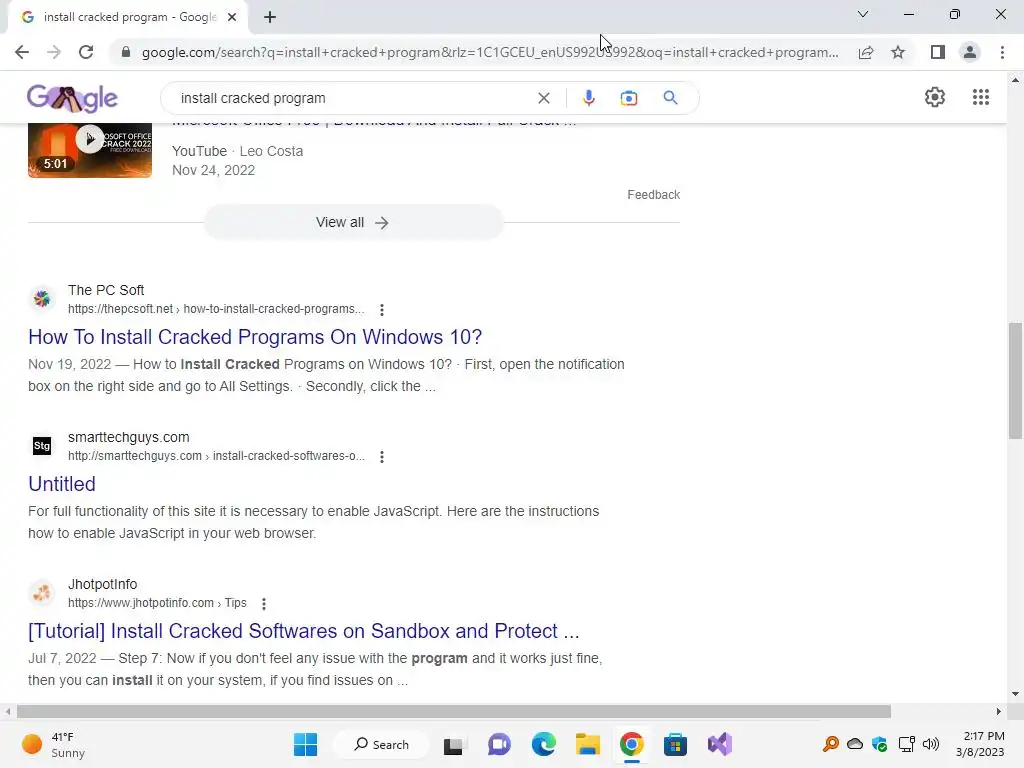
Task: Open the browser side panel
Action: (938, 52)
